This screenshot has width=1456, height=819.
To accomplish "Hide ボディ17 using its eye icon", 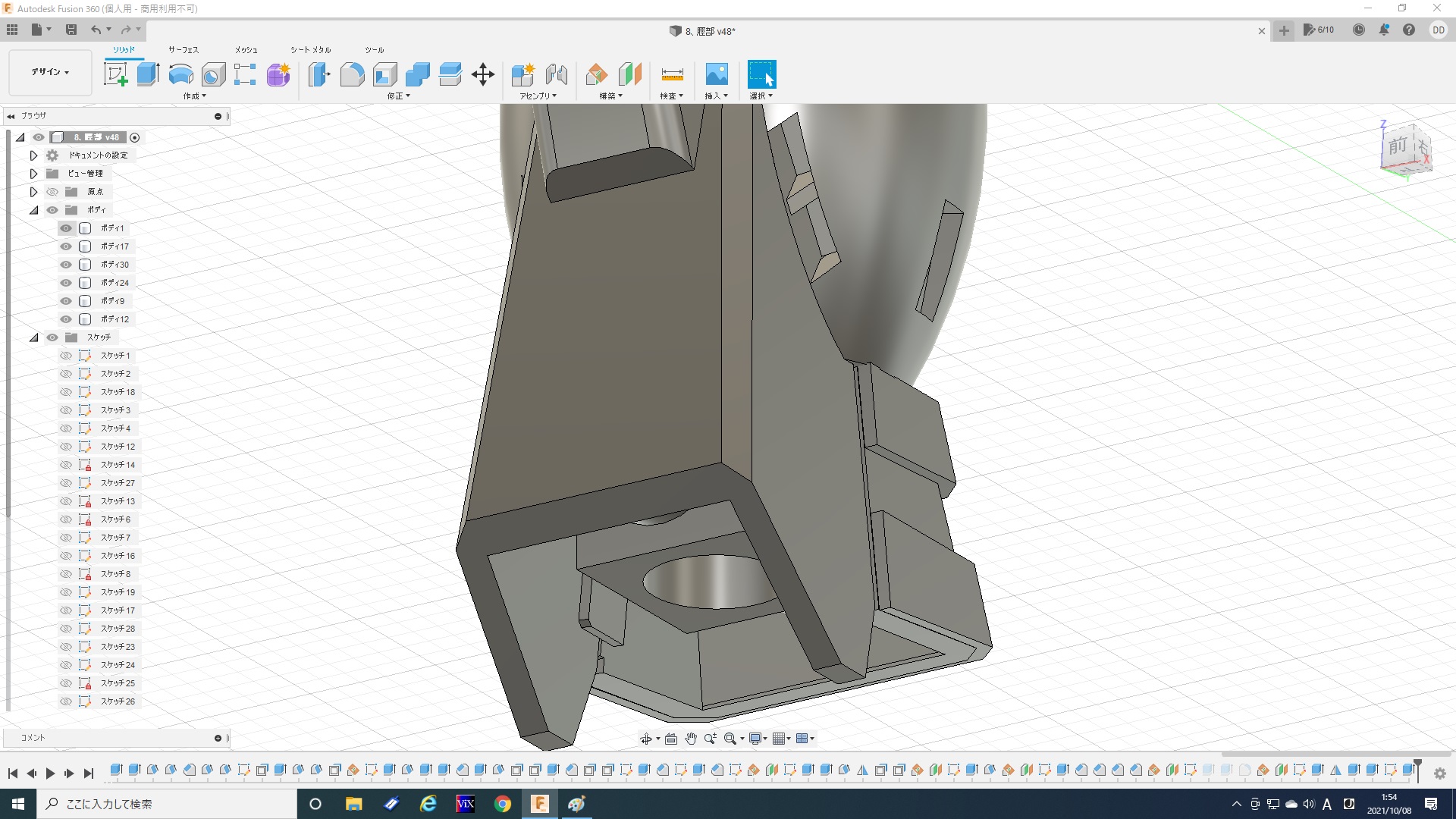I will [x=66, y=246].
